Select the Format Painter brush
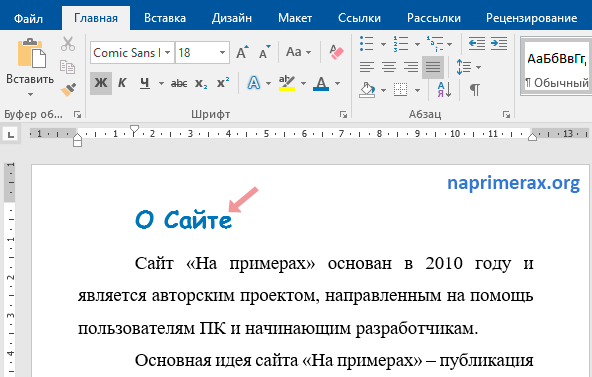Image resolution: width=592 pixels, height=377 pixels. click(68, 90)
